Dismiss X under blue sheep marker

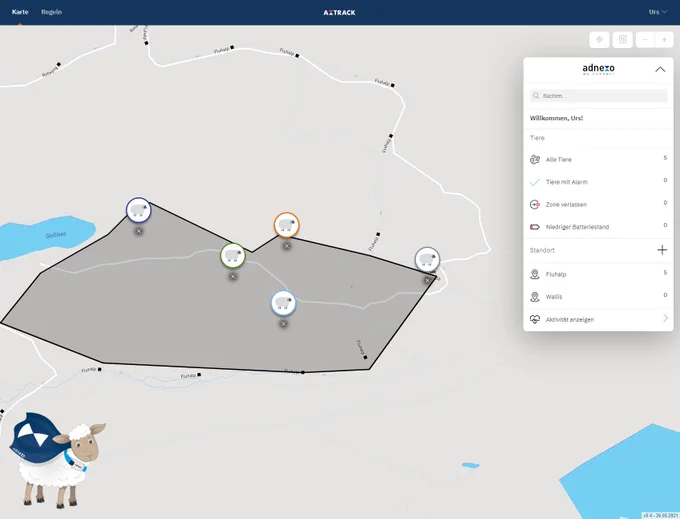[x=283, y=323]
